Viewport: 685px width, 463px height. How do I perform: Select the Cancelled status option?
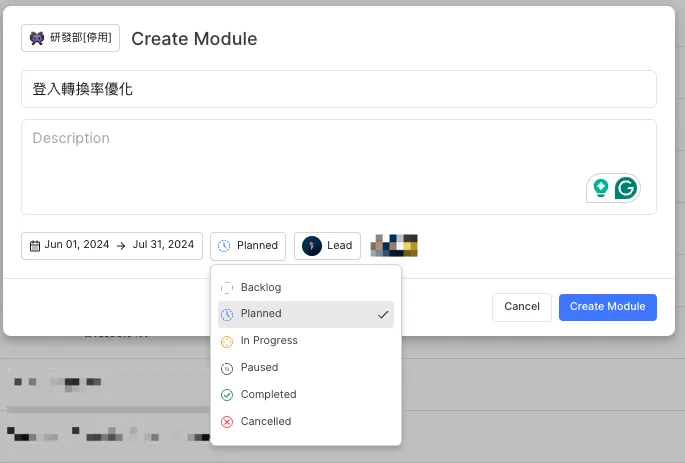(x=266, y=422)
